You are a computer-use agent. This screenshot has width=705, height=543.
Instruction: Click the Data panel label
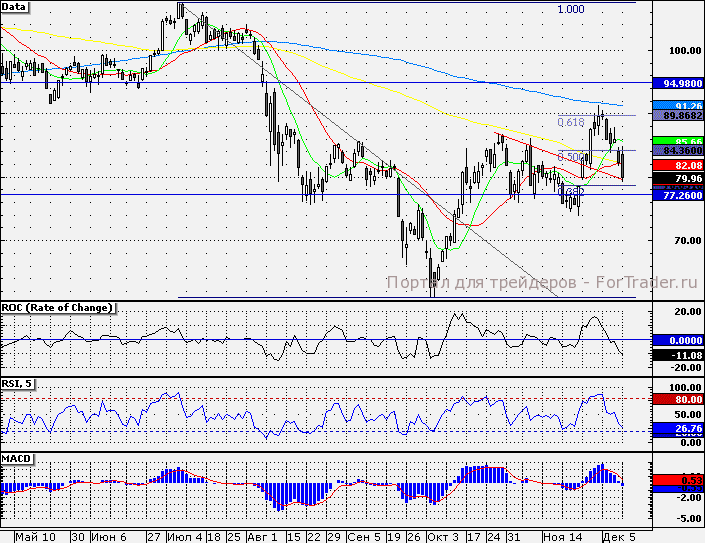click(x=14, y=7)
